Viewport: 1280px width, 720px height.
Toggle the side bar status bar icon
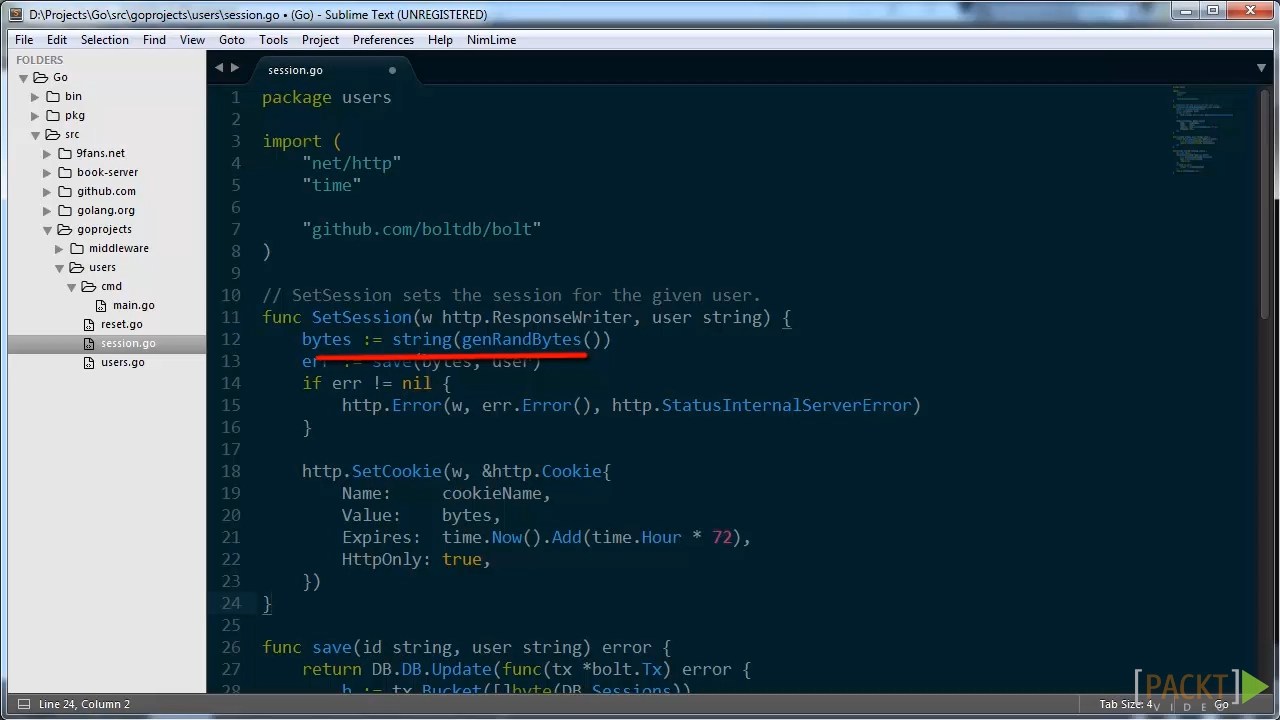coord(23,704)
